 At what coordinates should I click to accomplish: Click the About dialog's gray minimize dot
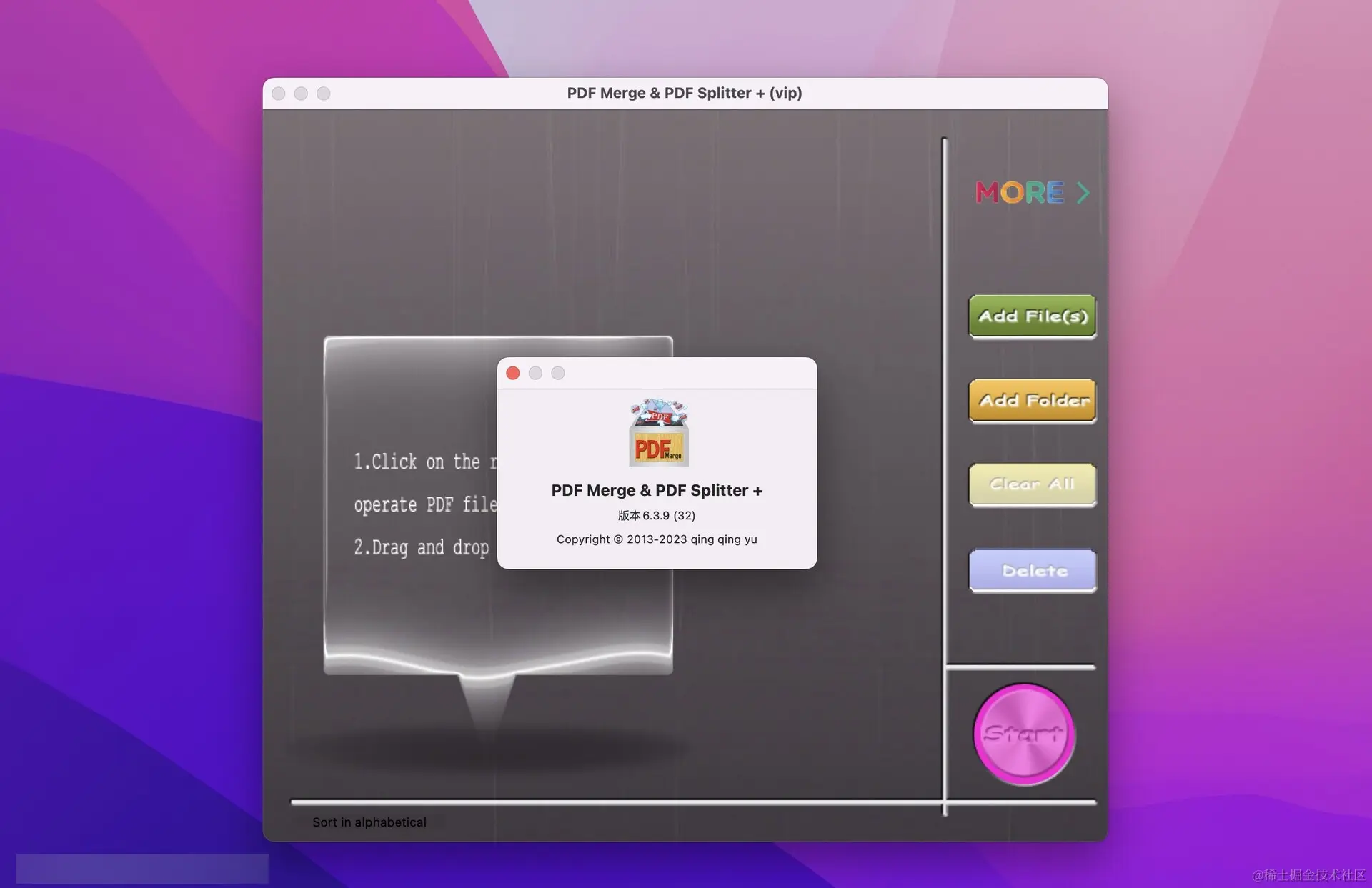pos(535,373)
